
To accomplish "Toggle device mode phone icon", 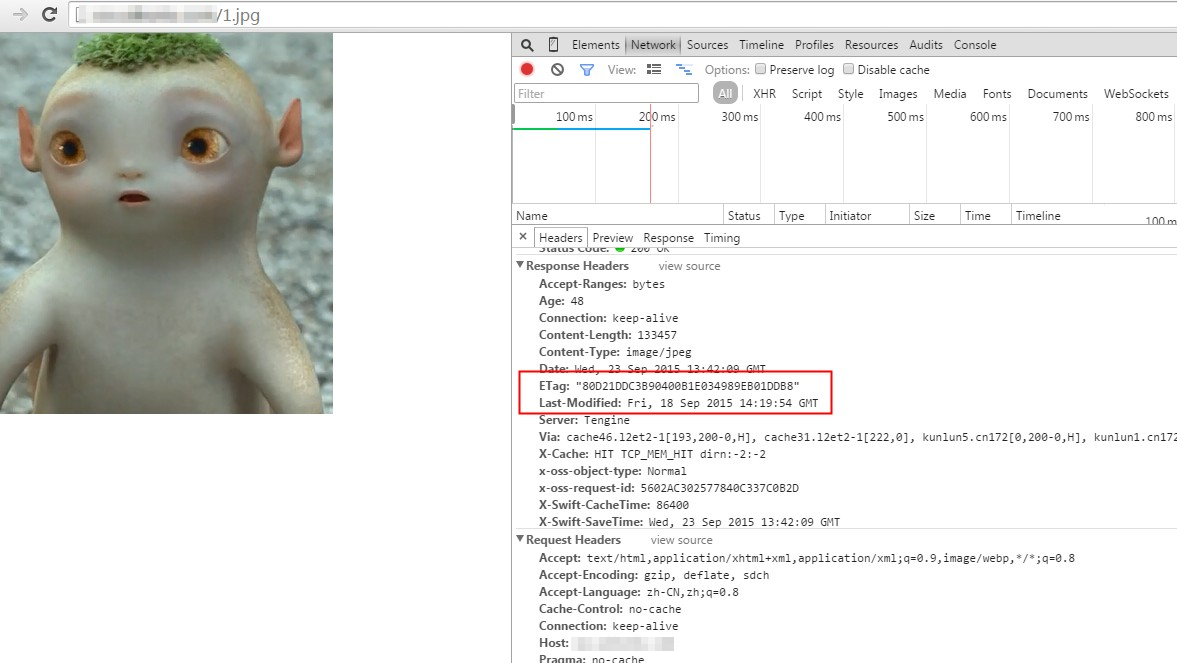I will click(553, 45).
